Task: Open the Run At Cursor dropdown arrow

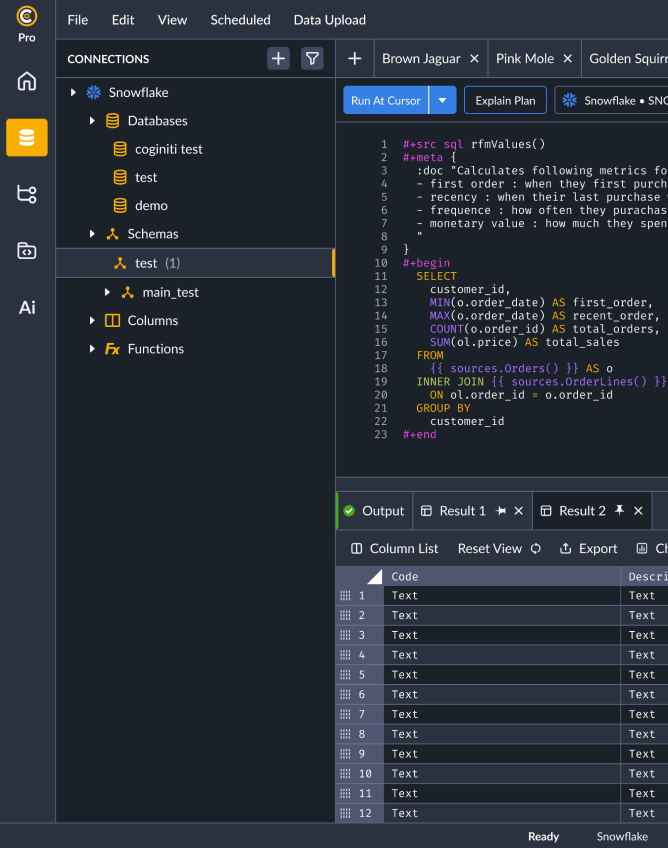Action: (x=442, y=101)
